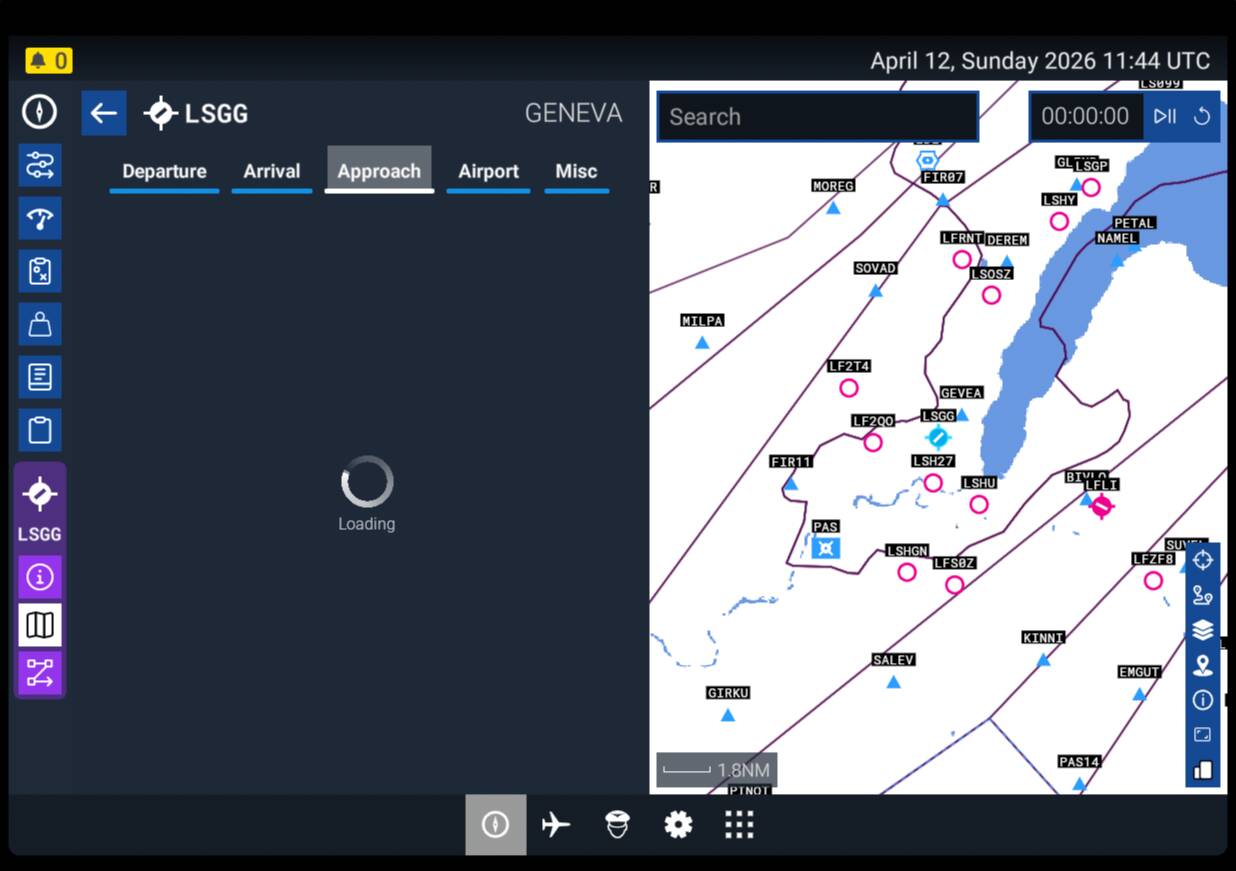This screenshot has width=1236, height=871.
Task: Open the performance gauge icon
Action: 40,218
